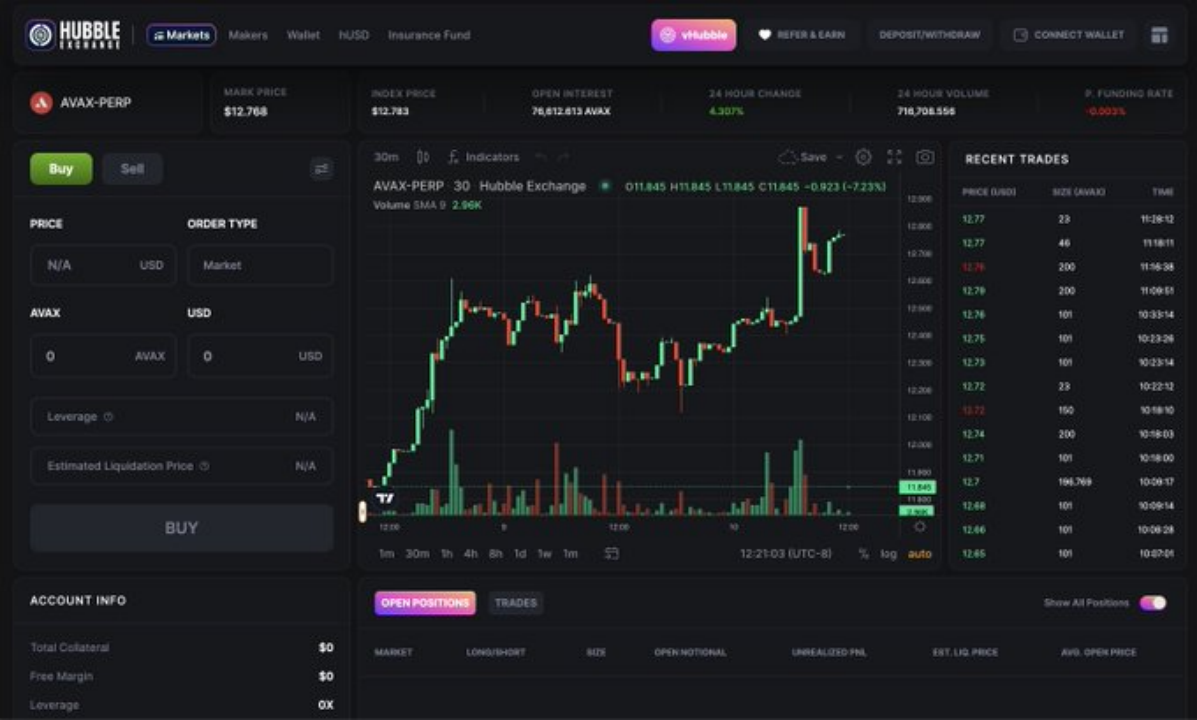
Task: Set chart range to 1w
Action: 544,554
